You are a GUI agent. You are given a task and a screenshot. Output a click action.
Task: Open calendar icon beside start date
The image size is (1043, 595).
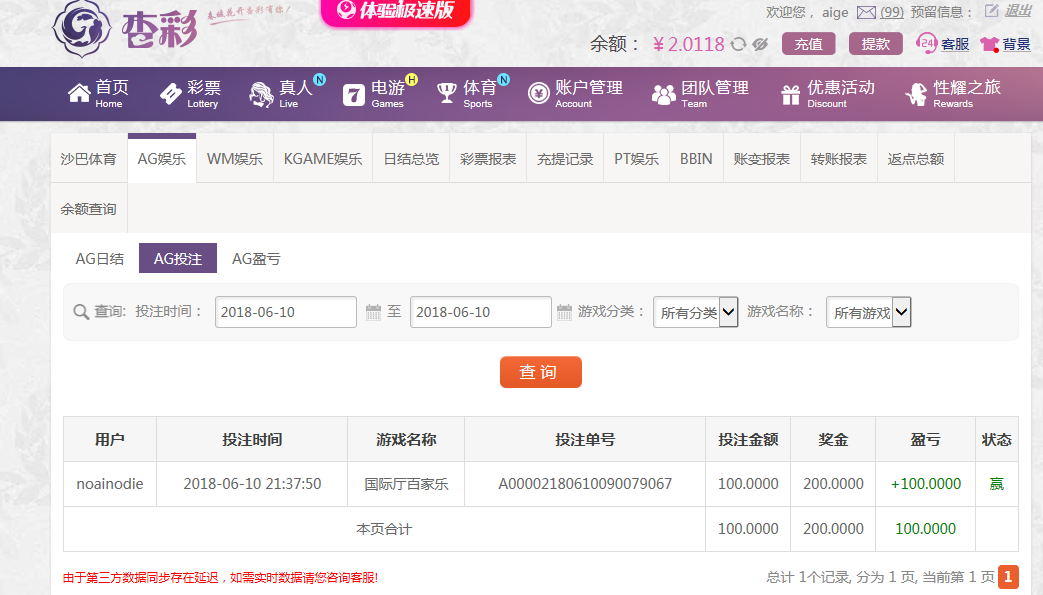point(374,312)
